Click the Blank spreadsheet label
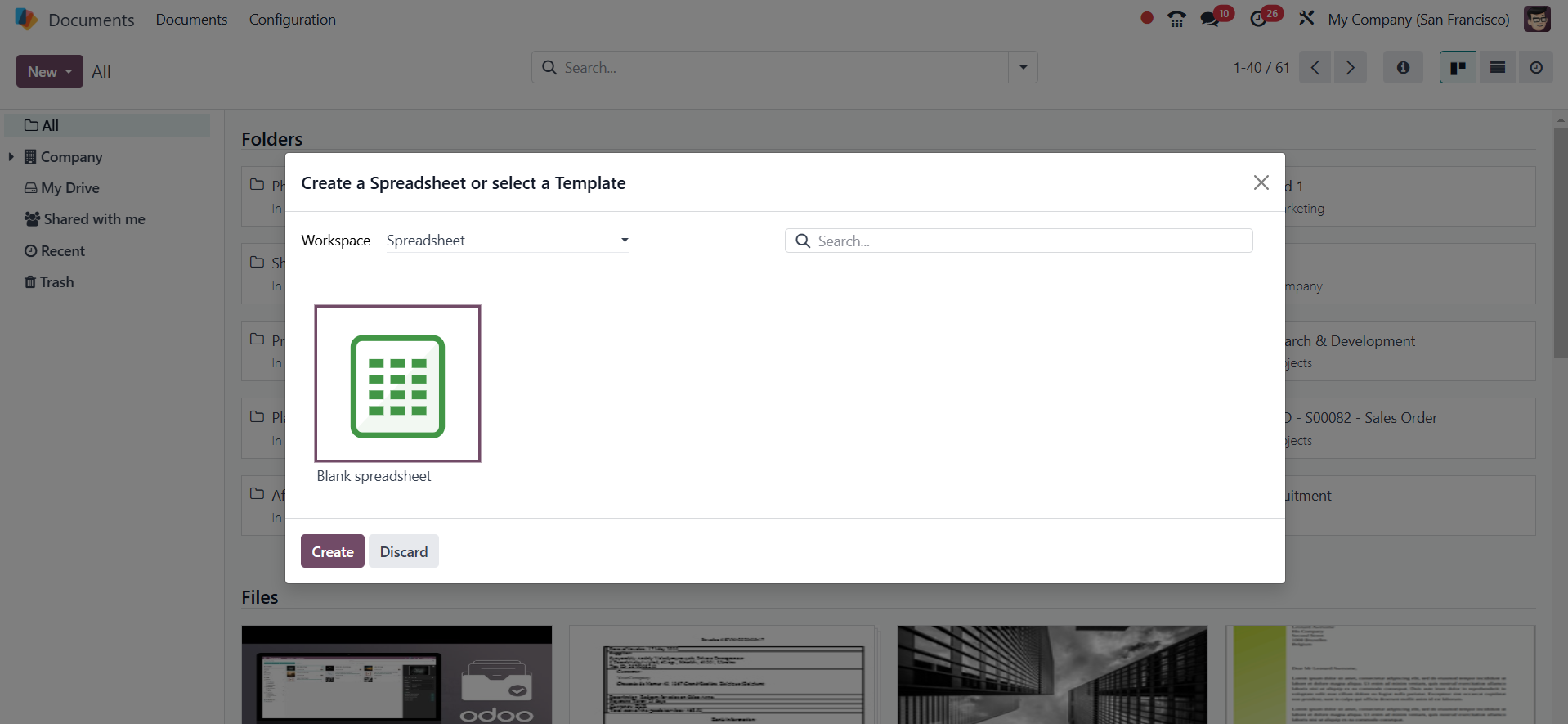The width and height of the screenshot is (1568, 724). 374,476
